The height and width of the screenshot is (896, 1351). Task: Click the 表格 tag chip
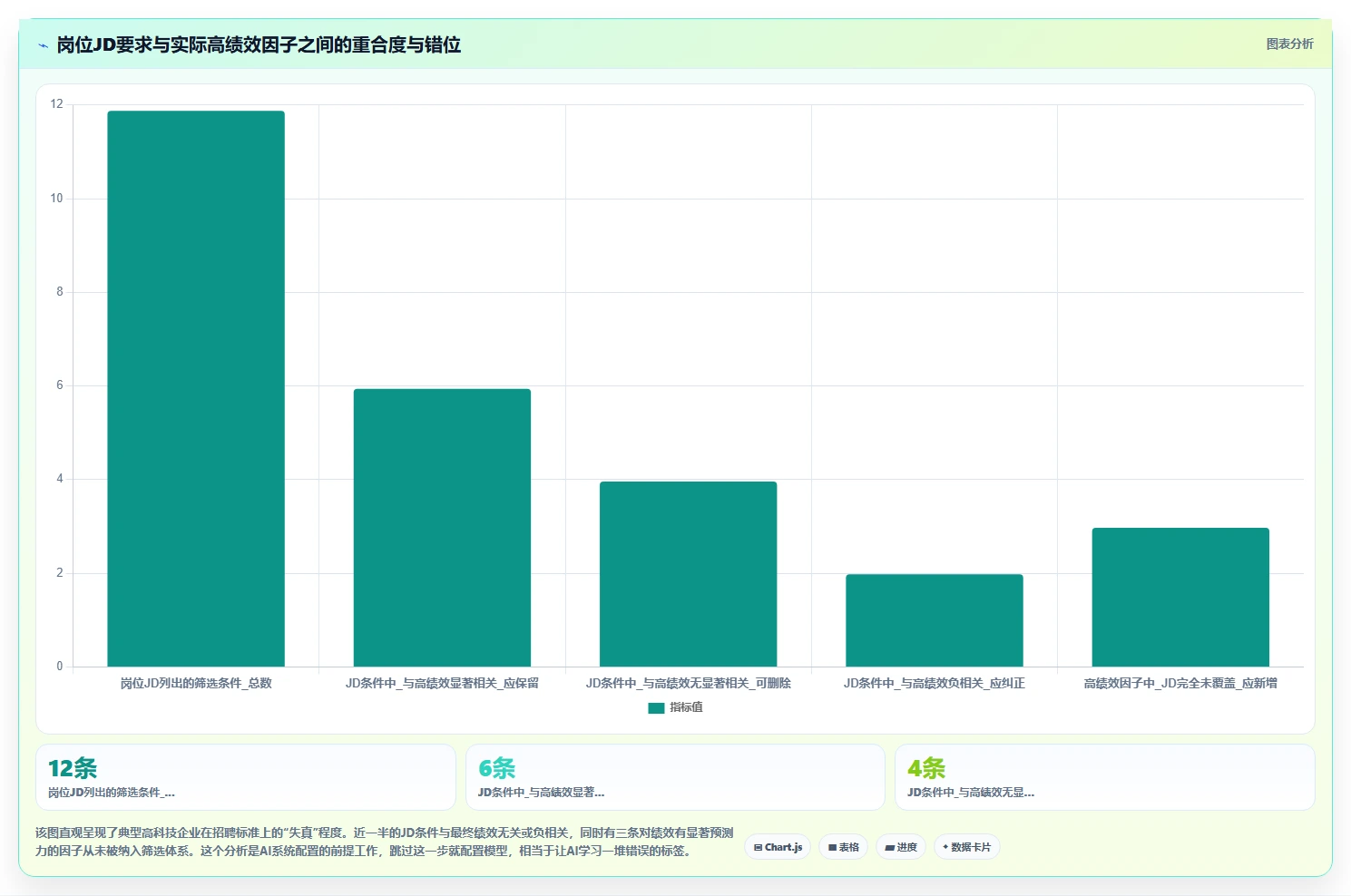click(843, 847)
